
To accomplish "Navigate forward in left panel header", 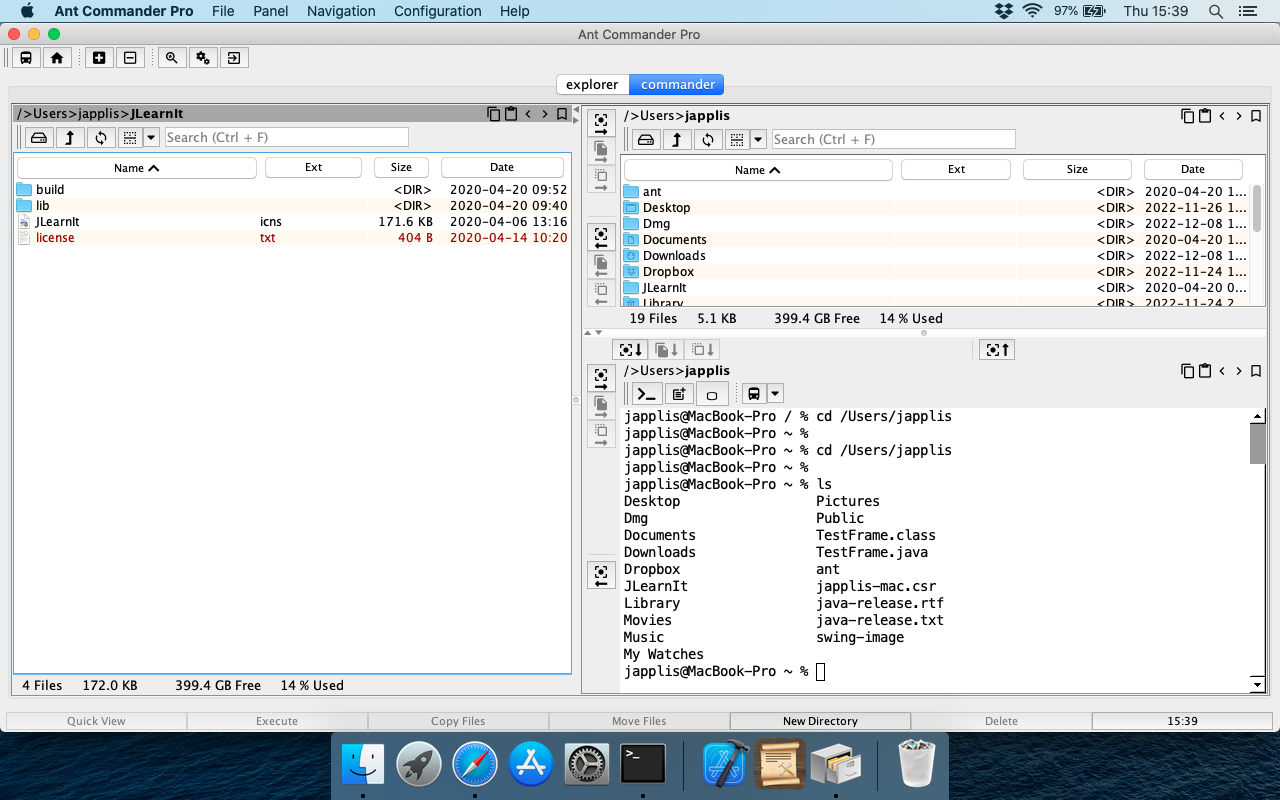I will click(545, 114).
